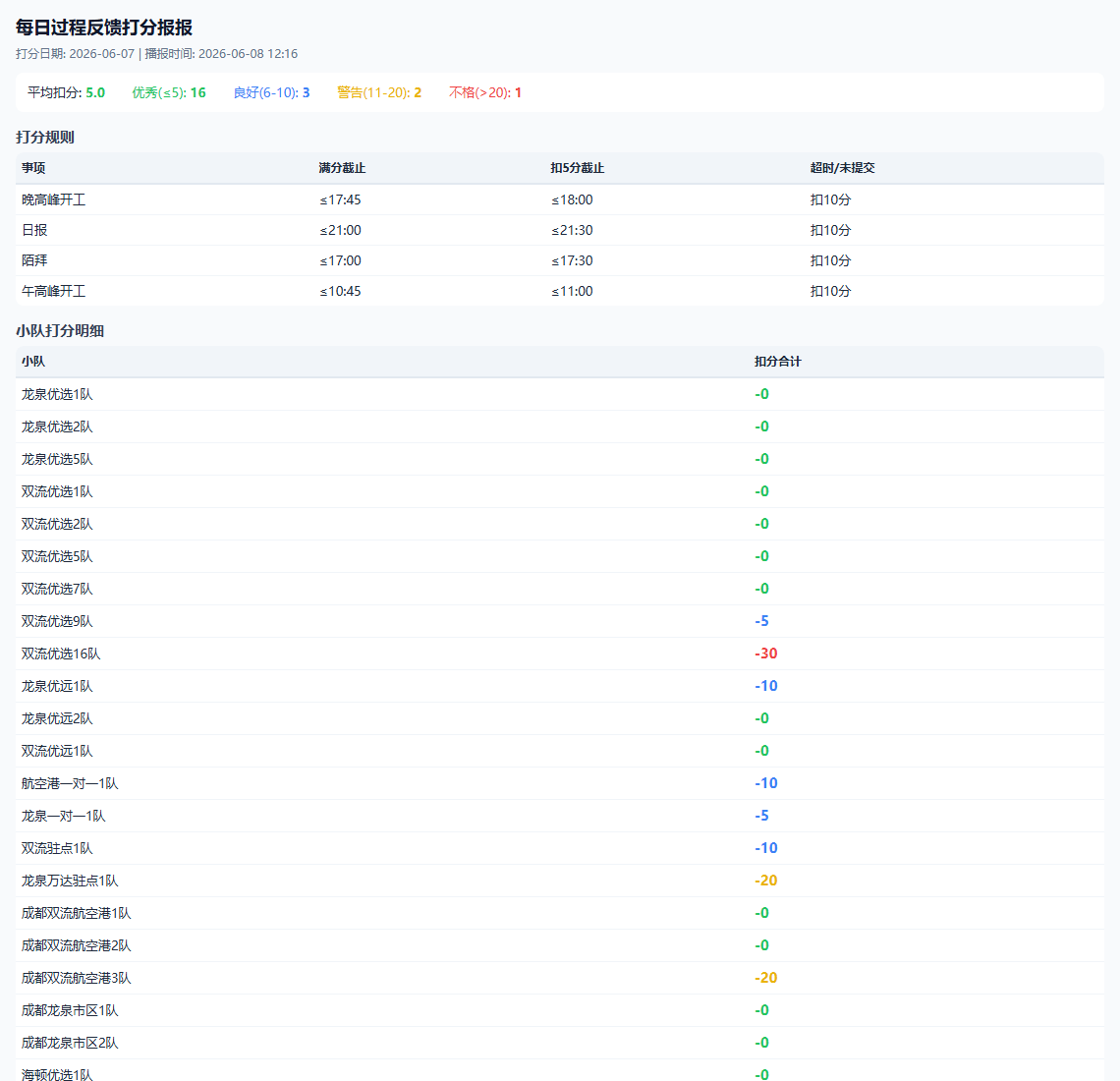Viewport: 1120px width, 1081px height.
Task: Click the red -30 score
Action: click(x=765, y=654)
